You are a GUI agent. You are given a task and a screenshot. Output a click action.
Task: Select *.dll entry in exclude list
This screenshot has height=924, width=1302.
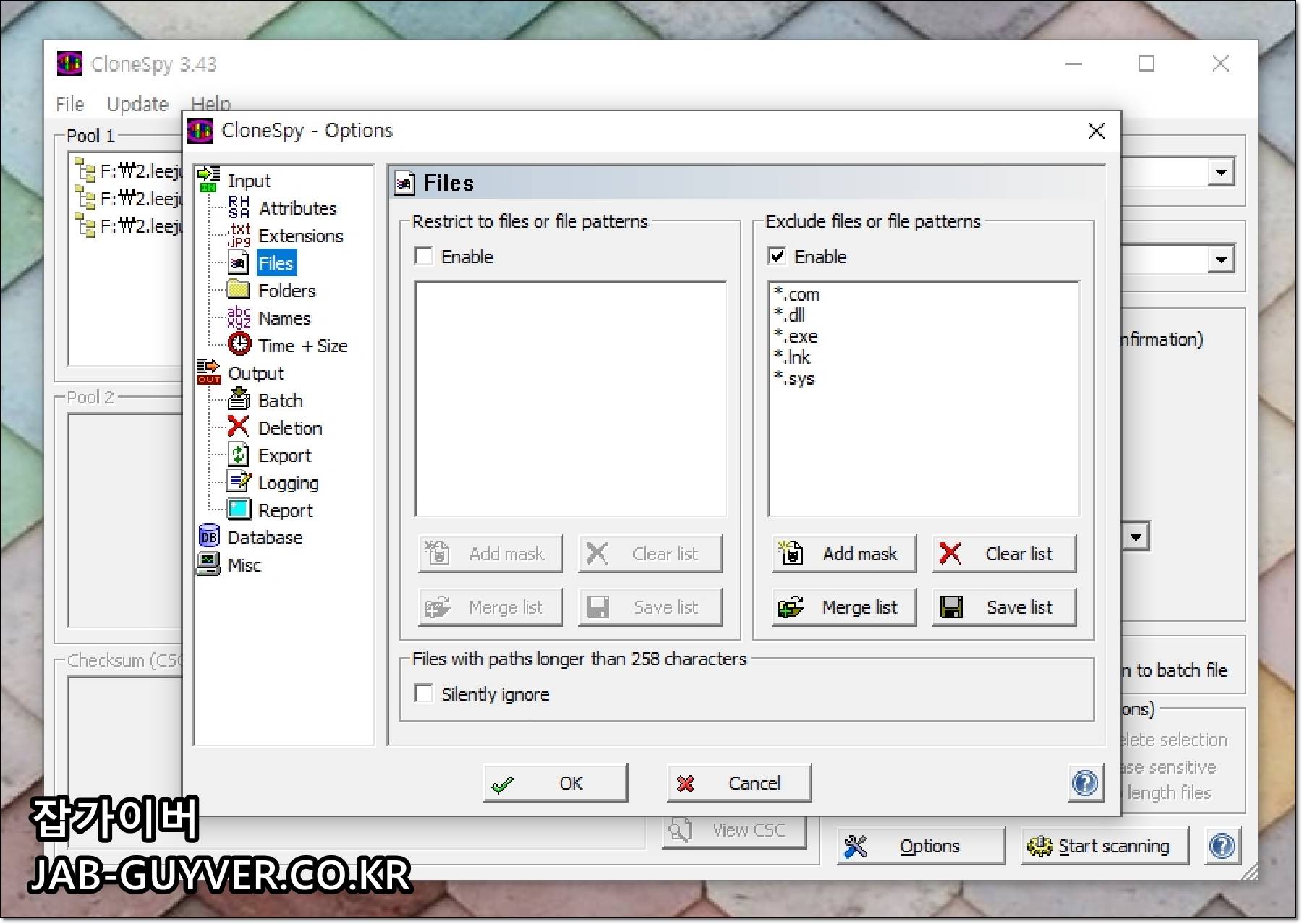click(x=789, y=315)
